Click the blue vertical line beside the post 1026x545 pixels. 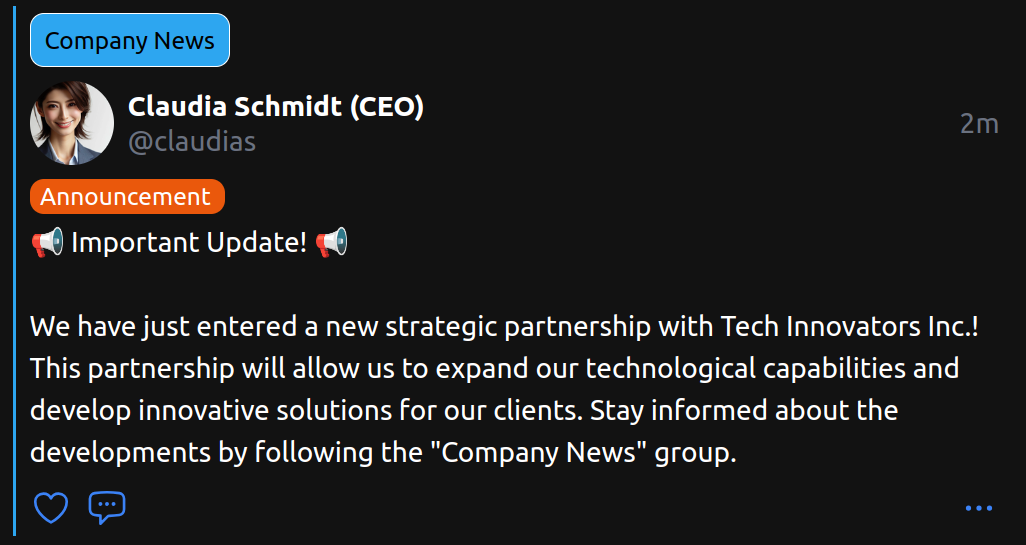(x=15, y=272)
